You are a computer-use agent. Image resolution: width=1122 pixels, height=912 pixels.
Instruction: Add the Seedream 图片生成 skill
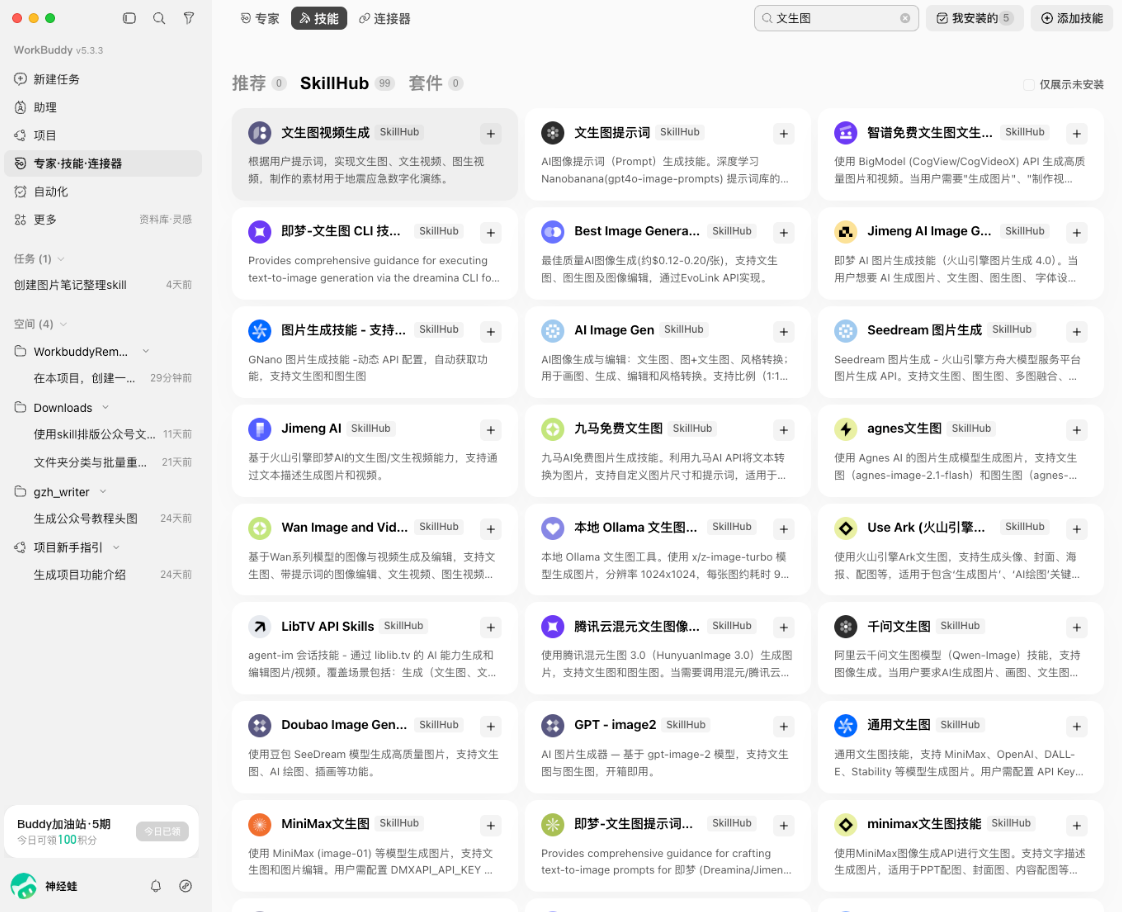[x=1076, y=331]
